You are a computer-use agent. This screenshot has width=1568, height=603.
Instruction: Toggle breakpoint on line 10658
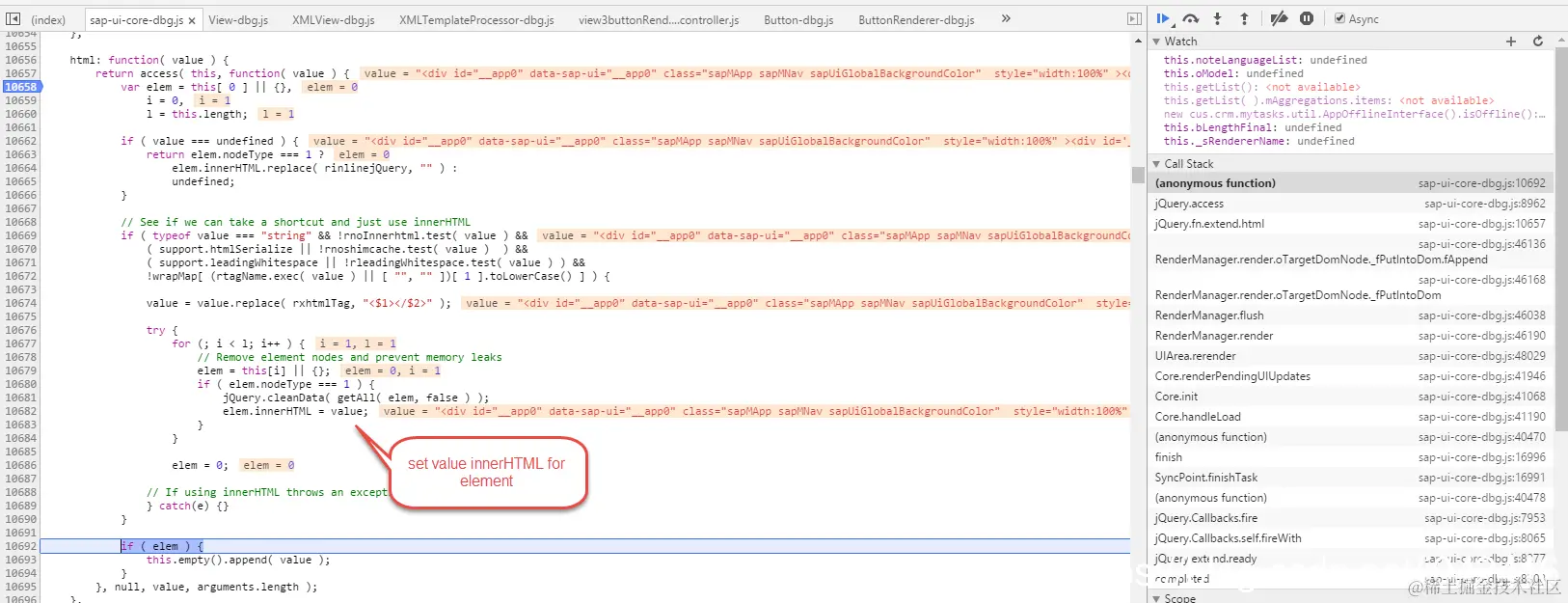pos(20,87)
